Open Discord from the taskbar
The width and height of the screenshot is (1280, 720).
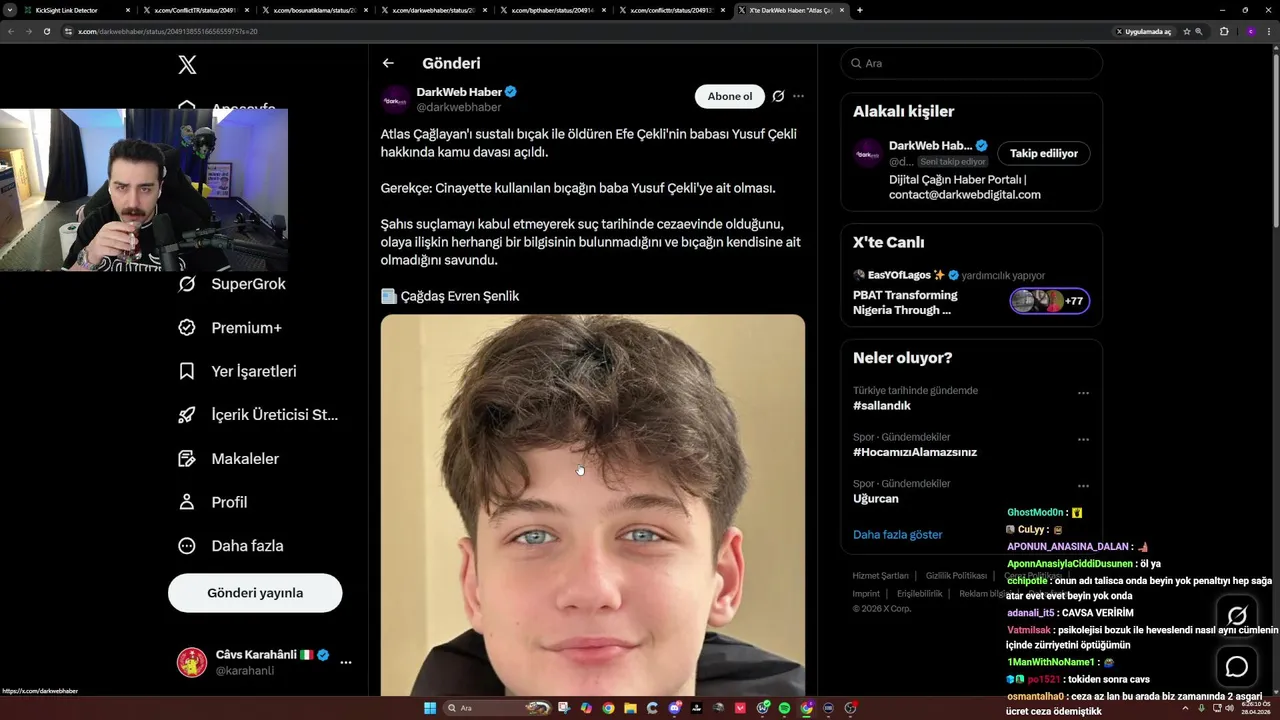675,708
